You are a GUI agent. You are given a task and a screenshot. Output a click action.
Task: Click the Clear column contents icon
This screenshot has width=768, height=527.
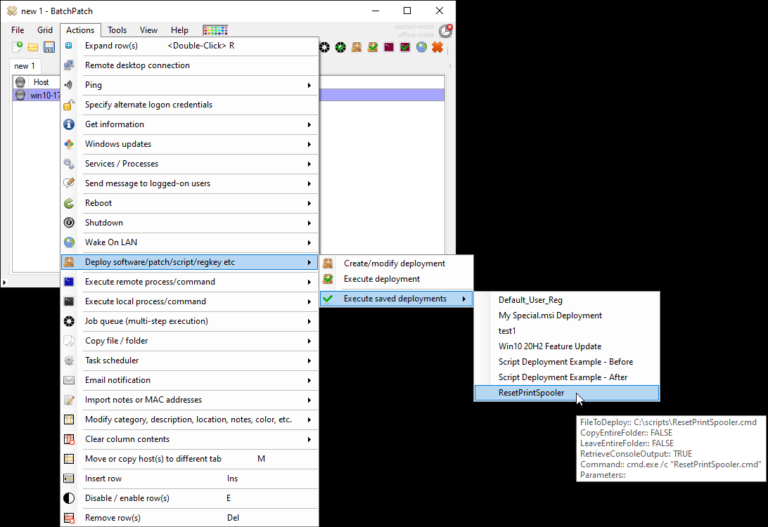(x=69, y=439)
